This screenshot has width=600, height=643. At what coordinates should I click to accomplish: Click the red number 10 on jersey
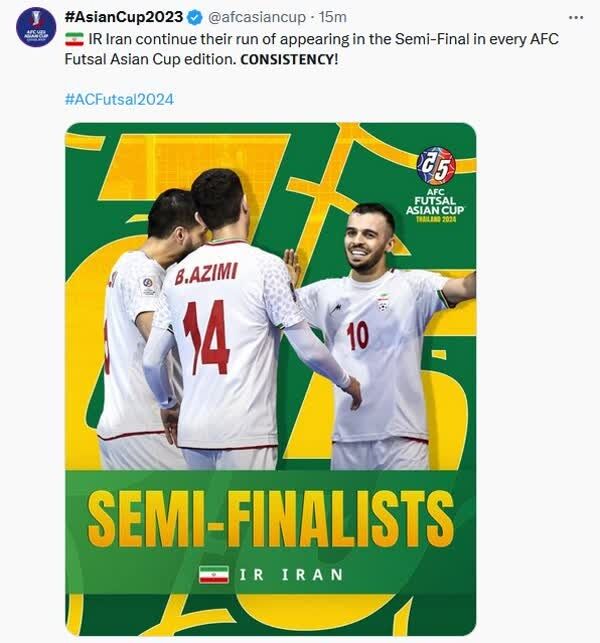click(357, 334)
